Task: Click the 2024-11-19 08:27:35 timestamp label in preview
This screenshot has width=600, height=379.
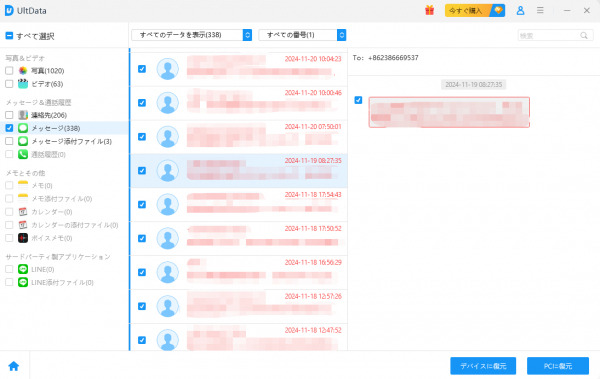Action: point(473,85)
